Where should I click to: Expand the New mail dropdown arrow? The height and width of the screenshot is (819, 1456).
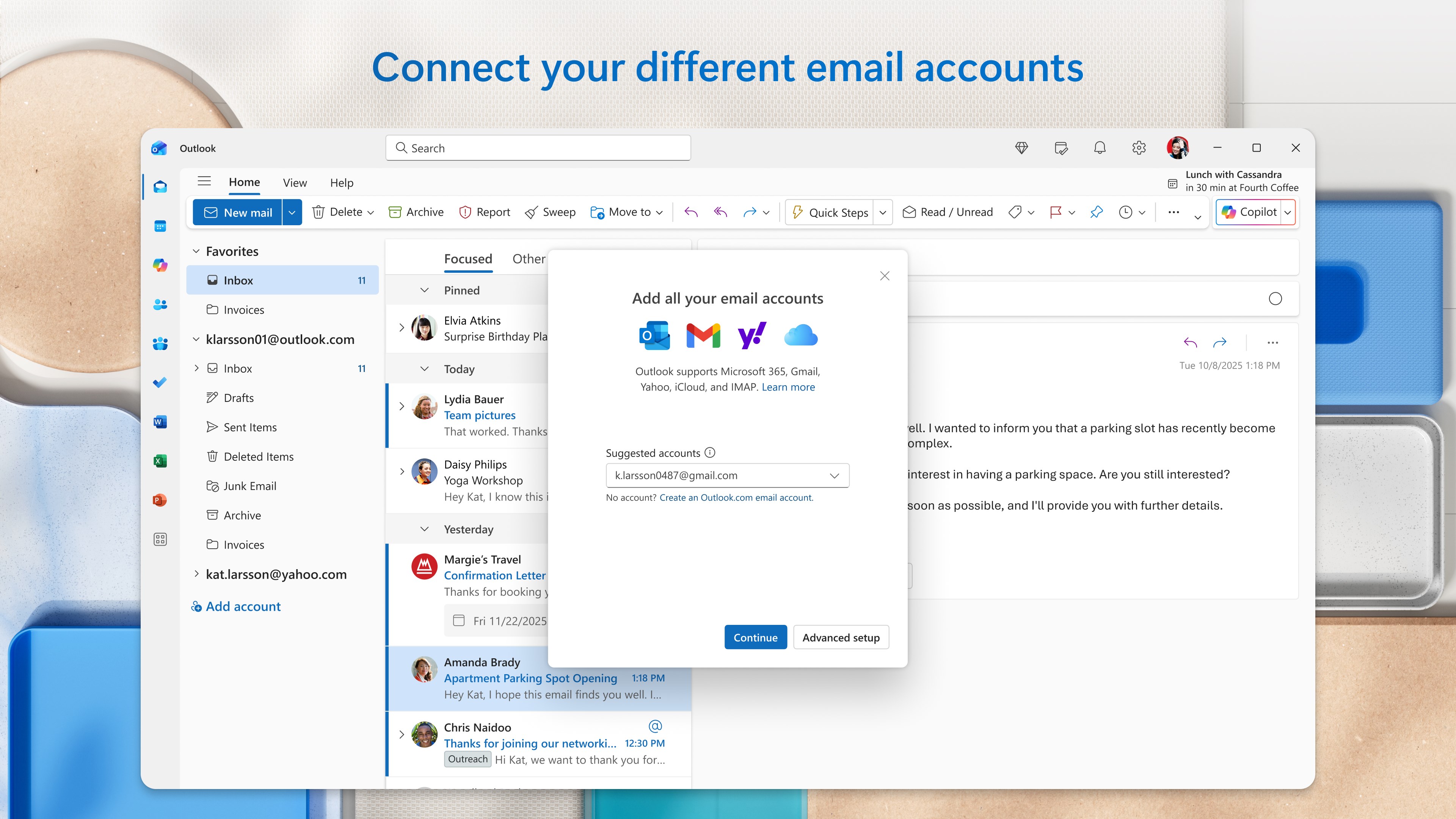tap(292, 212)
